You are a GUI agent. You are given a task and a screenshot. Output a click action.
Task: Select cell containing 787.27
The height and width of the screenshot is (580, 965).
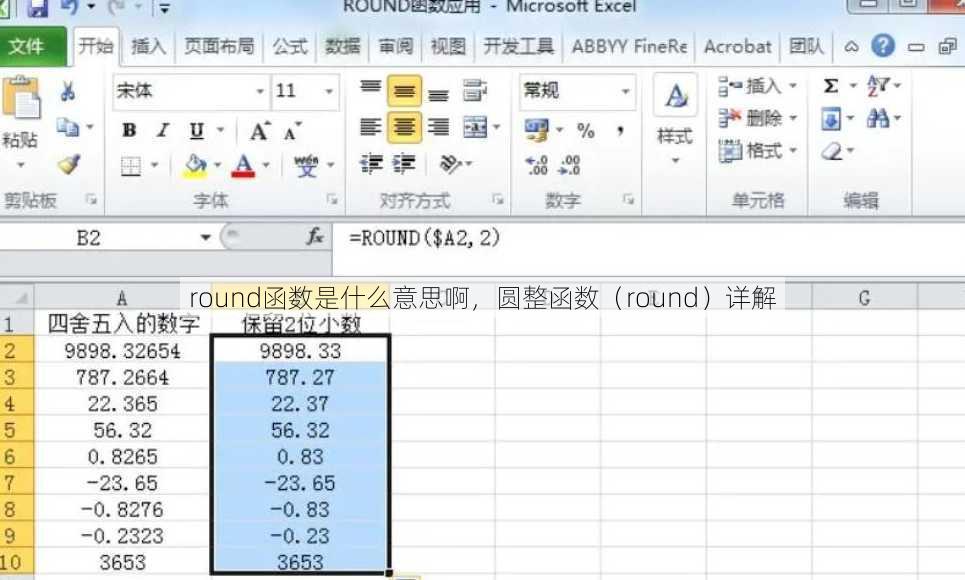[x=300, y=377]
